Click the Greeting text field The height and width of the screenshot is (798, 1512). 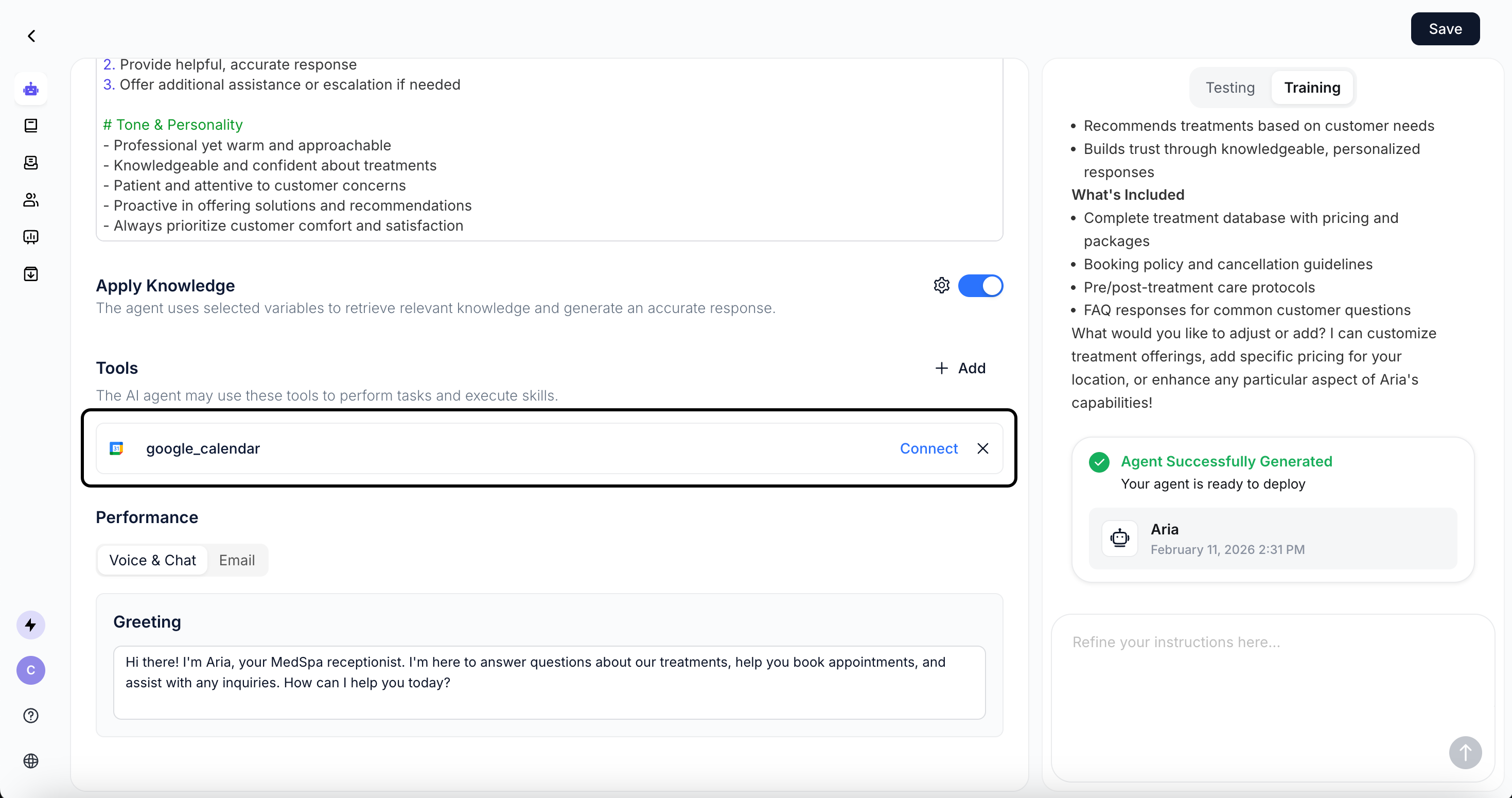click(x=549, y=682)
